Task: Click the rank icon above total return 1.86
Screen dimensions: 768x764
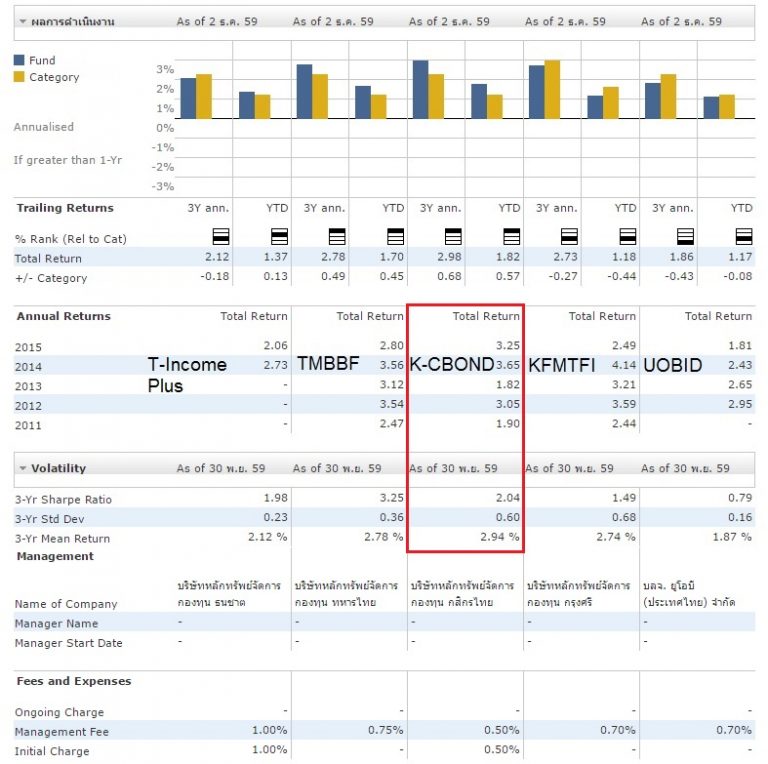Action: [685, 237]
